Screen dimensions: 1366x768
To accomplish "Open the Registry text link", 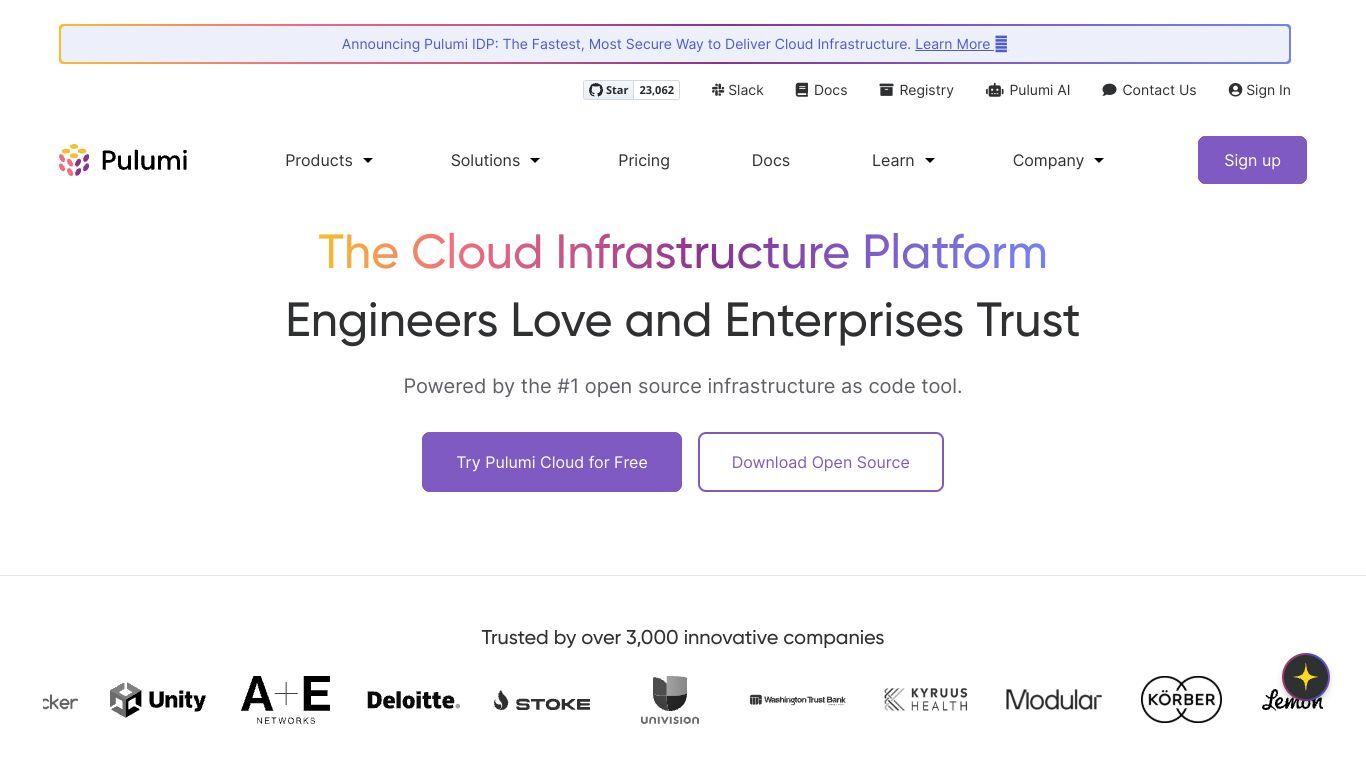I will pyautogui.click(x=926, y=90).
